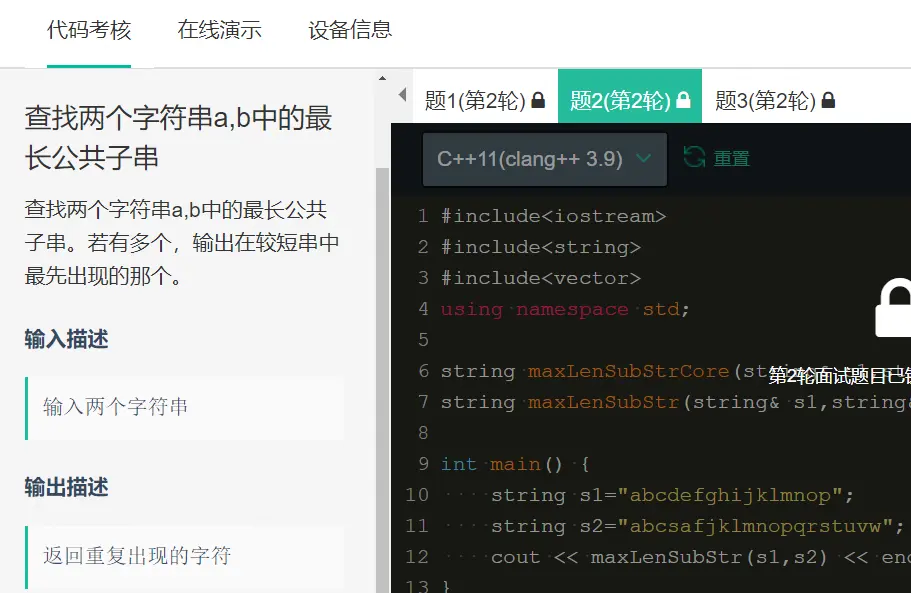This screenshot has height=593, width=911.
Task: Click the 输入两个字符串 description box
Action: point(185,408)
